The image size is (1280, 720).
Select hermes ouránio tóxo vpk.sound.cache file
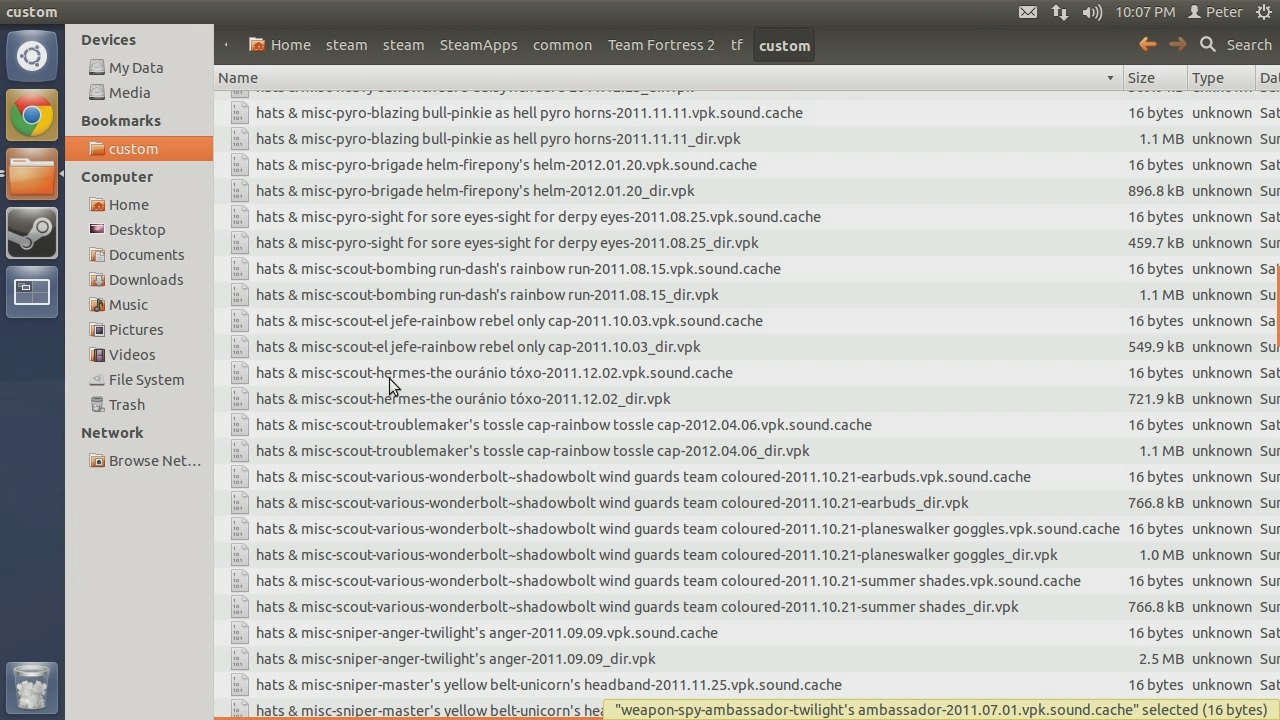pyautogui.click(x=494, y=373)
